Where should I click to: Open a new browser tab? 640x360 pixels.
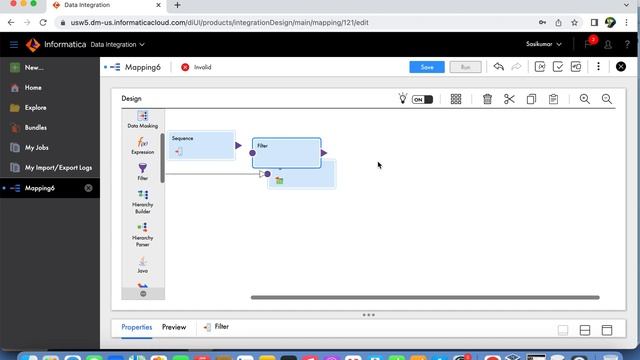point(177,5)
